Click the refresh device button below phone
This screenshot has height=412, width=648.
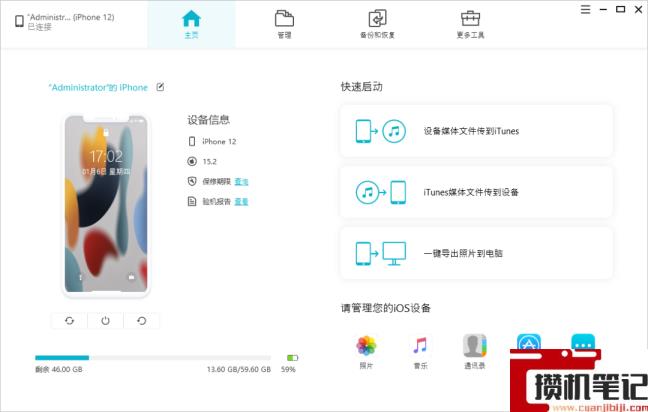coord(69,321)
